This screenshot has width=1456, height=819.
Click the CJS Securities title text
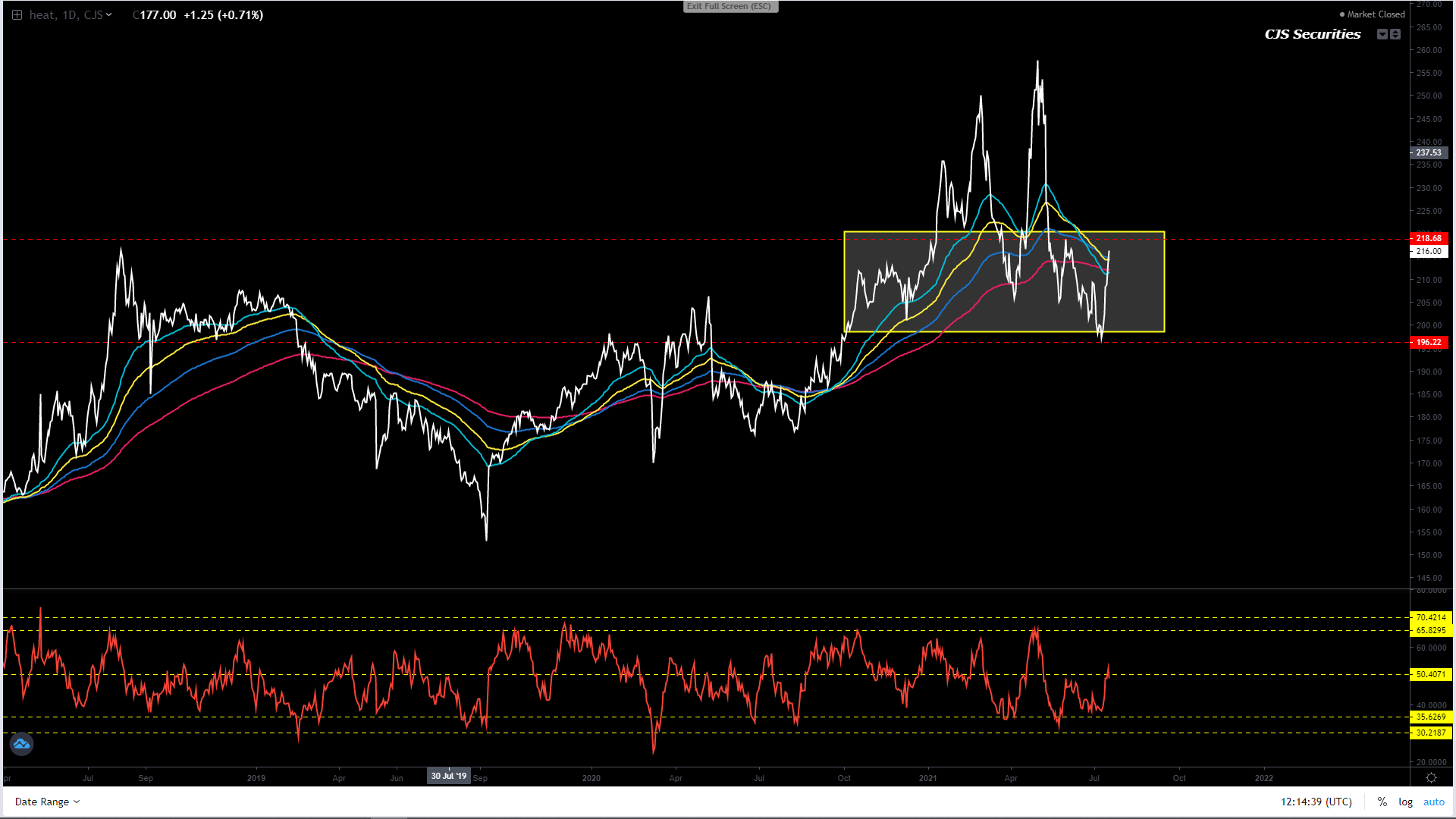pyautogui.click(x=1312, y=34)
